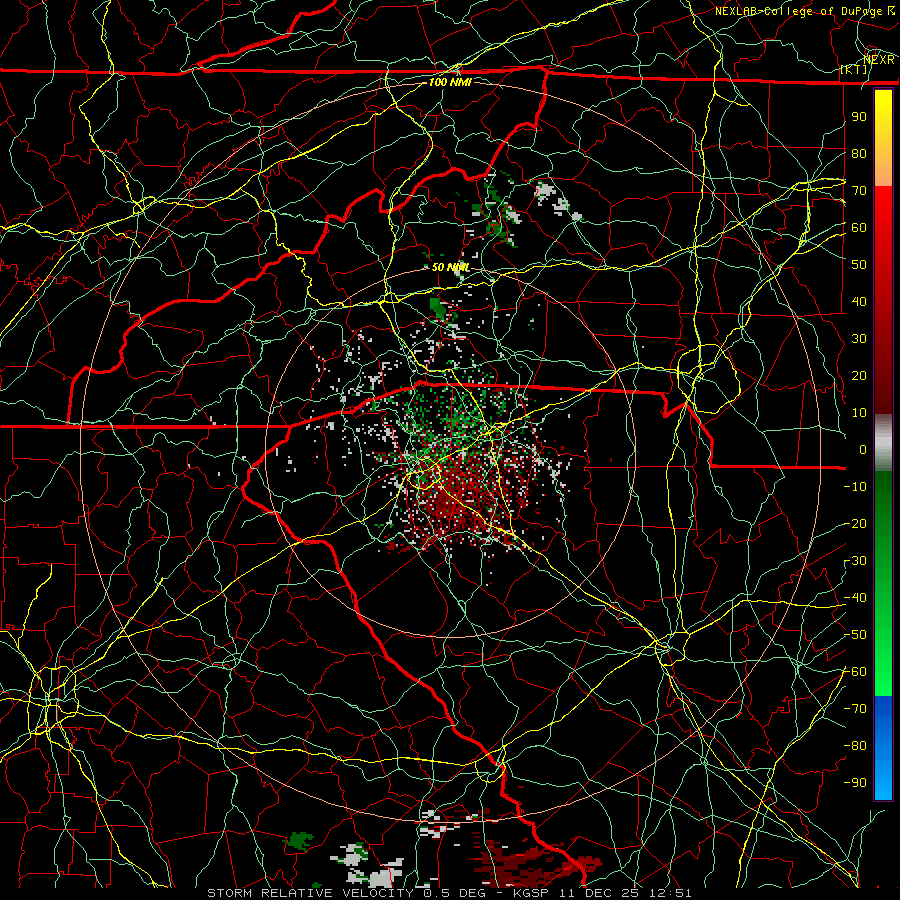
Task: Click the "12:51" time stamp in footer
Action: [x=670, y=893]
